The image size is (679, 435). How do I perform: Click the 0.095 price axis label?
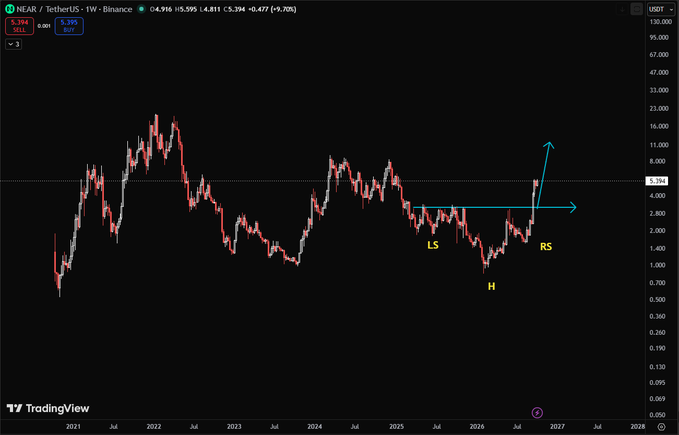pos(658,383)
